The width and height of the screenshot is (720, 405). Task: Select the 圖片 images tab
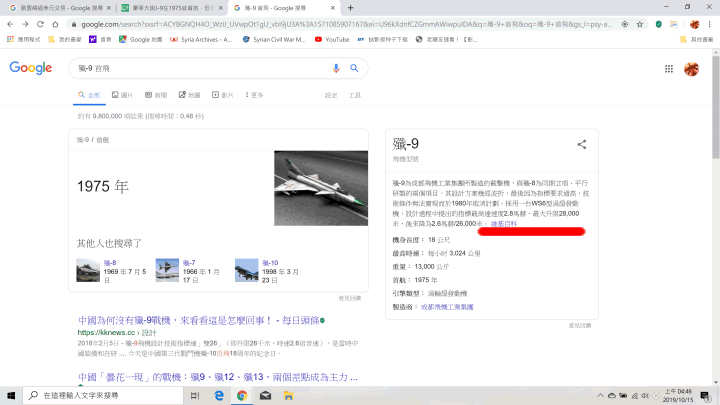click(122, 95)
